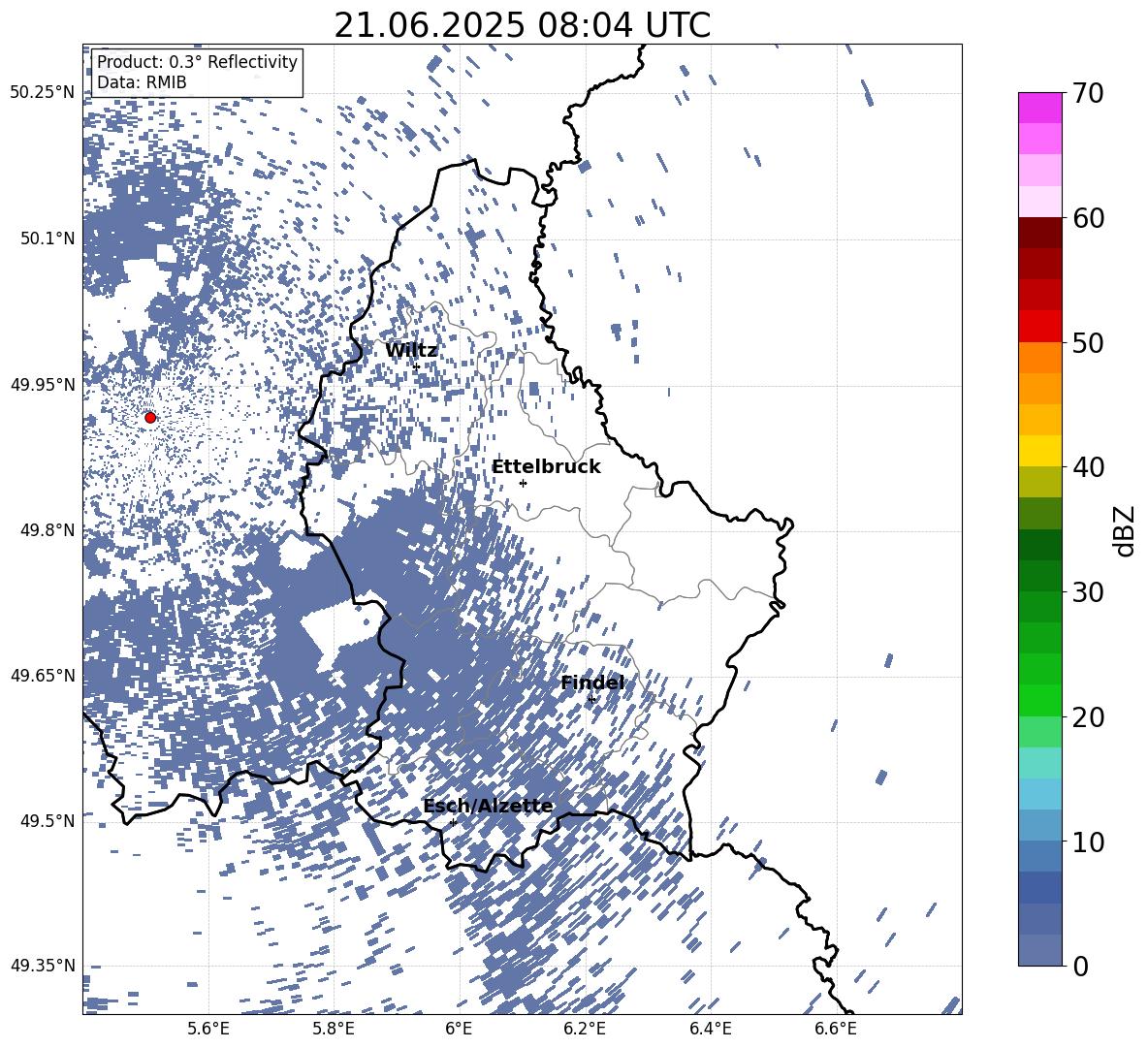Click the 6.6°E longitude tick label

(x=836, y=1029)
